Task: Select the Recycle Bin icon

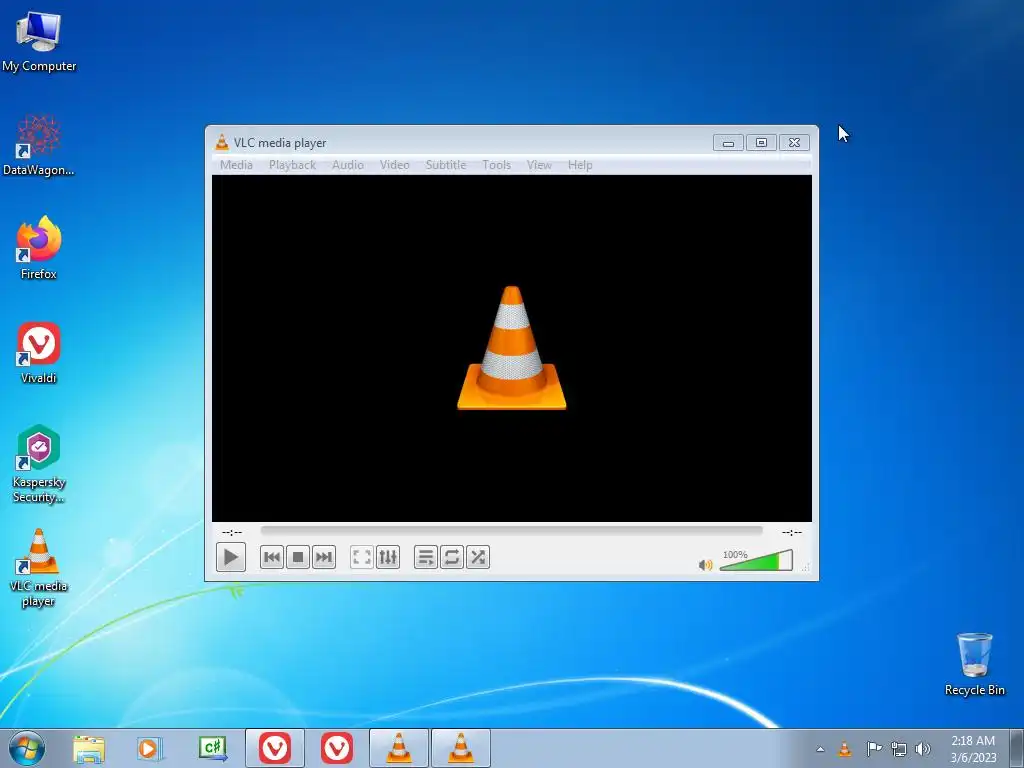Action: pyautogui.click(x=974, y=664)
